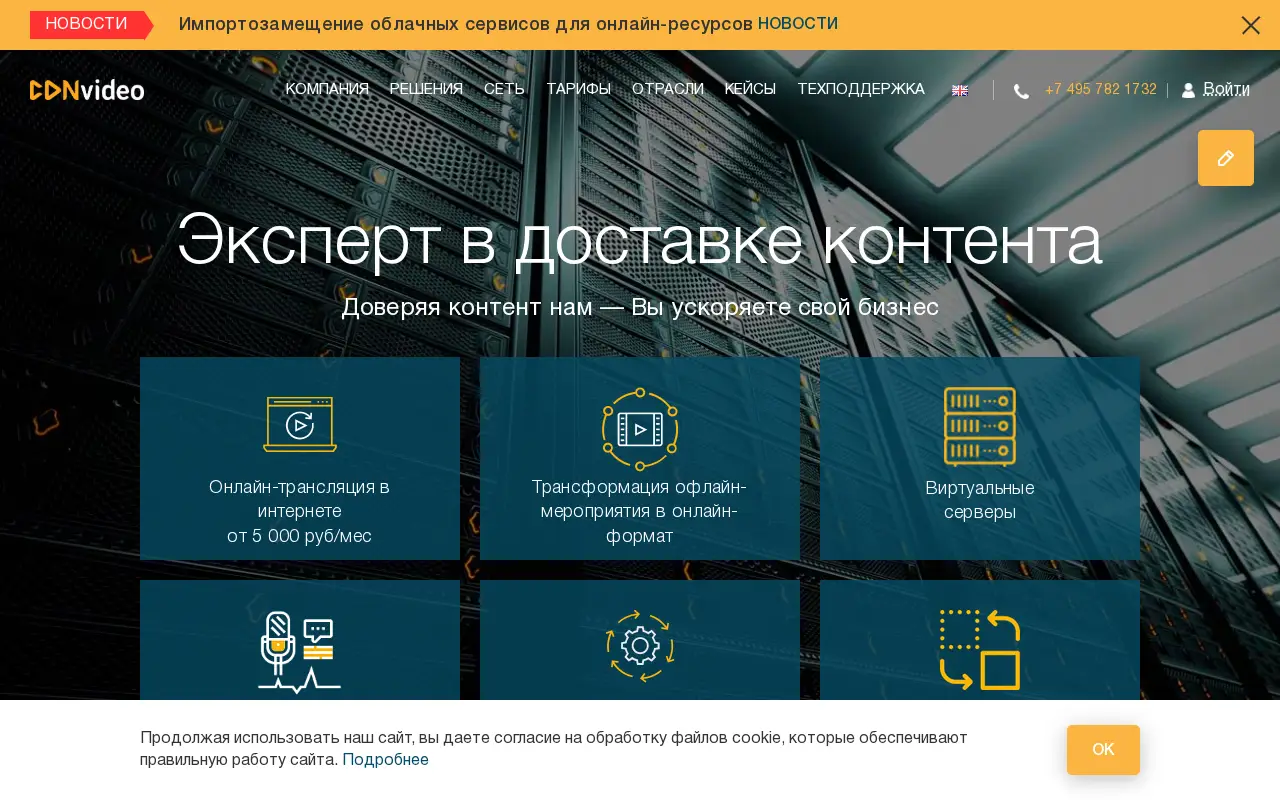Click the swap squares arrows icon
The height and width of the screenshot is (800, 1280).
pyautogui.click(x=980, y=650)
